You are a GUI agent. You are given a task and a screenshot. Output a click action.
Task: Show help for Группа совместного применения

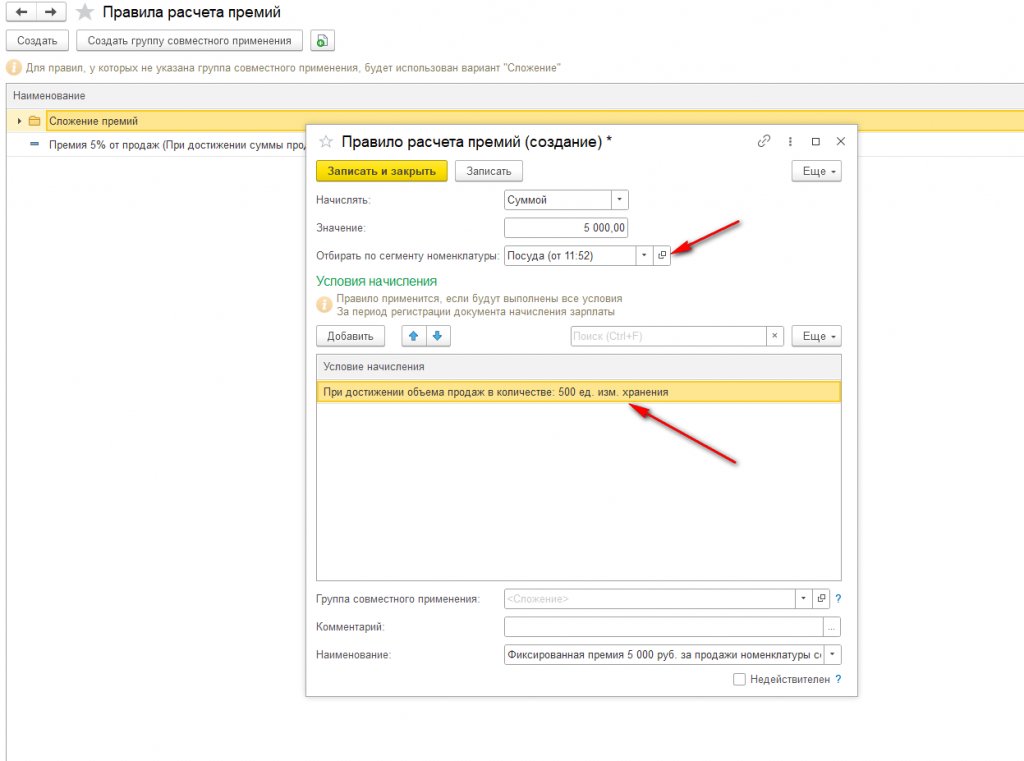(838, 598)
